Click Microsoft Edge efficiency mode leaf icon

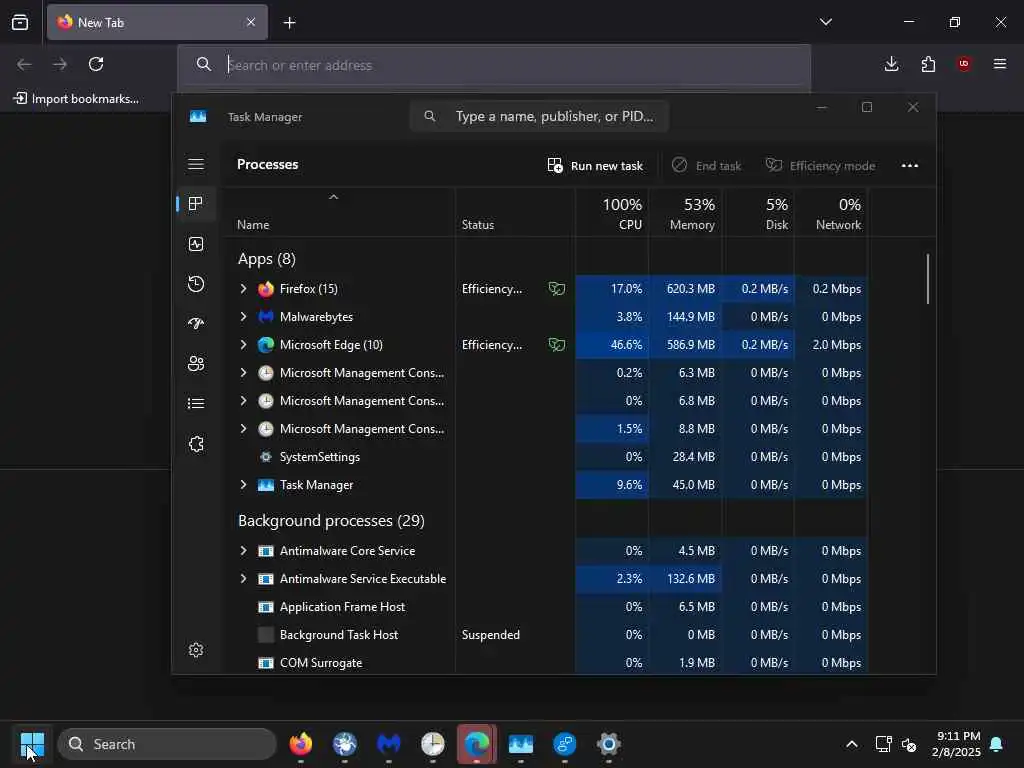pos(556,345)
